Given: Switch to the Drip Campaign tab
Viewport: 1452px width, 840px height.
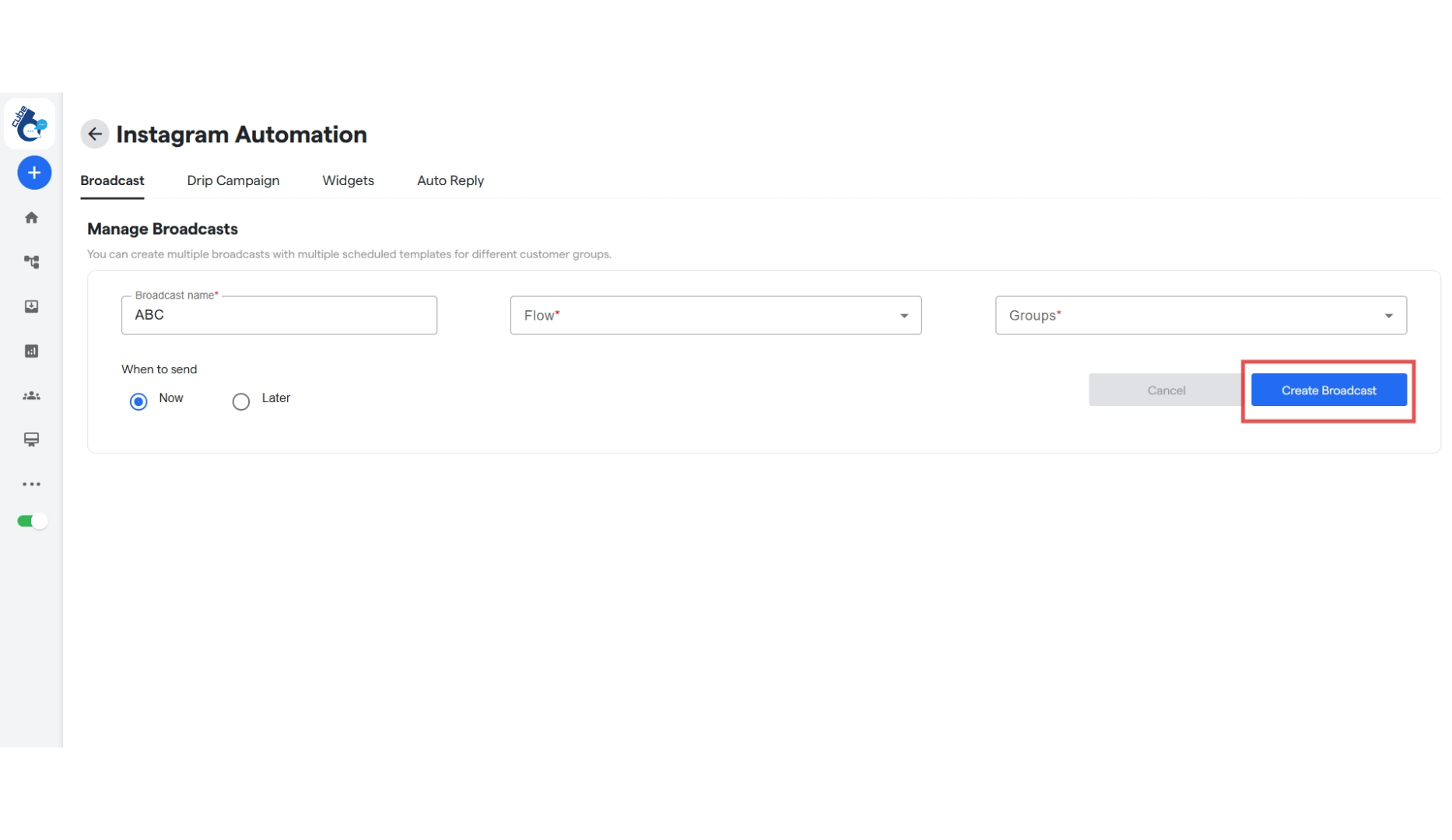Looking at the screenshot, I should click(x=233, y=180).
